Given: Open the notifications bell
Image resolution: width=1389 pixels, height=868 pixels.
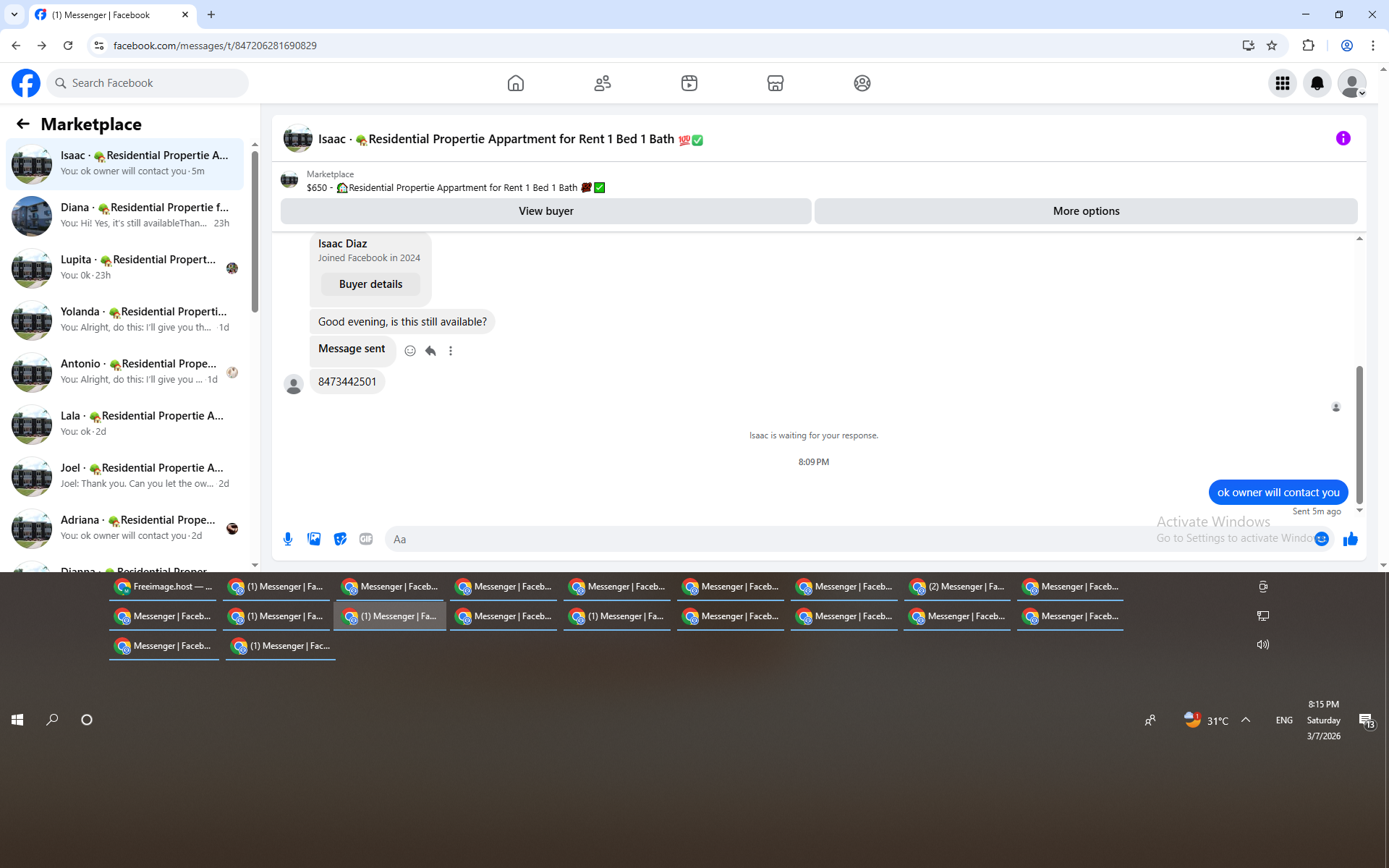Looking at the screenshot, I should pyautogui.click(x=1317, y=83).
